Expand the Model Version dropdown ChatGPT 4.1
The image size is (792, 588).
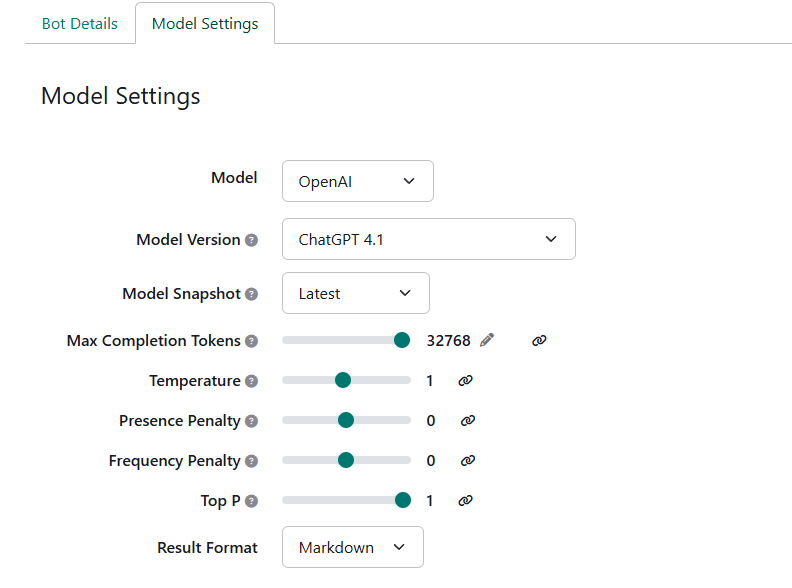[428, 239]
